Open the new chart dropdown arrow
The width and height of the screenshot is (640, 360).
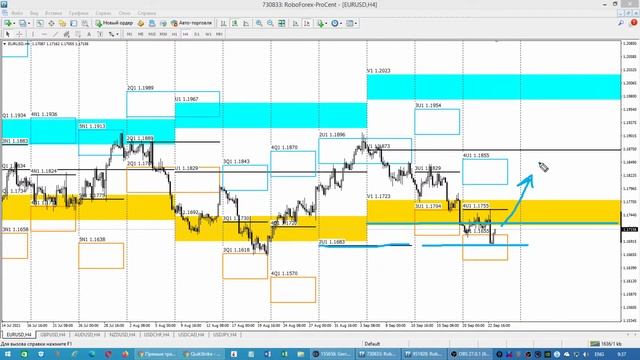14,23
